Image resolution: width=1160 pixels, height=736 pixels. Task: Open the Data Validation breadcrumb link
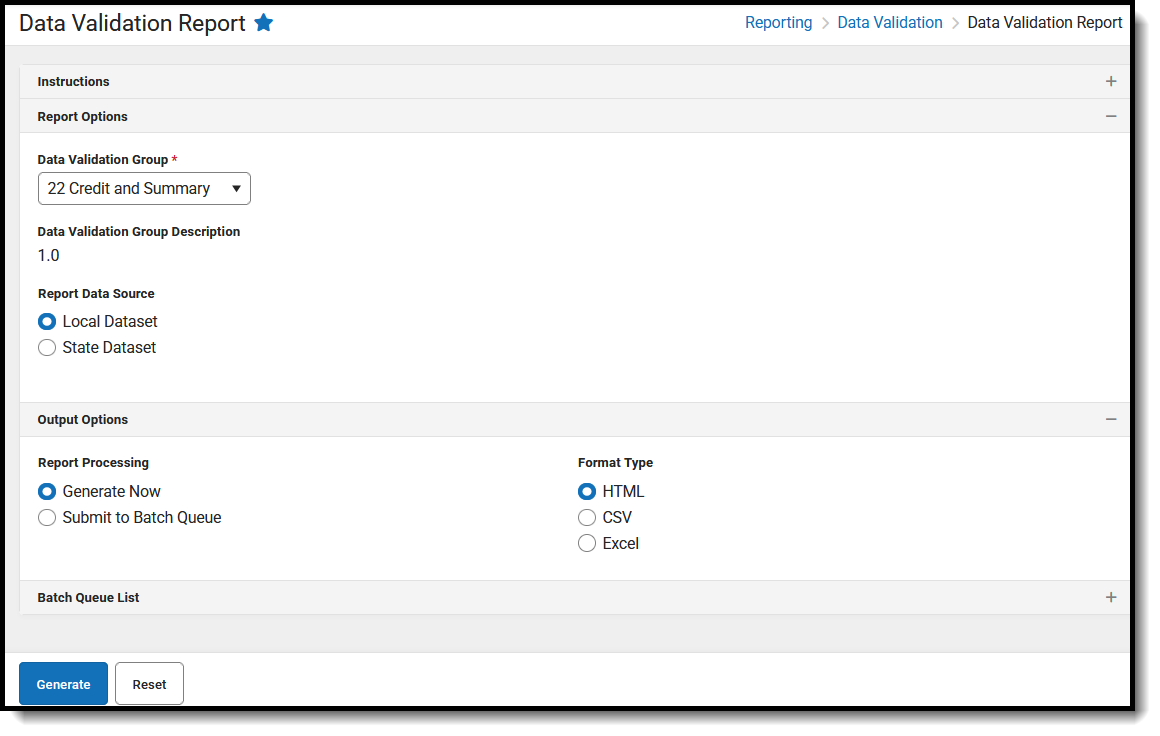coord(890,23)
